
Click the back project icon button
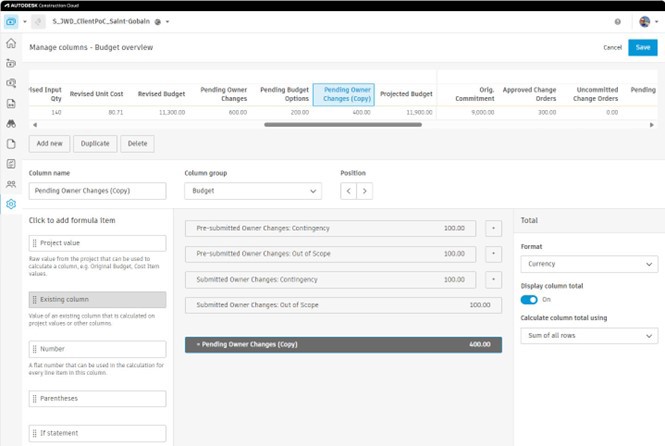[38, 22]
